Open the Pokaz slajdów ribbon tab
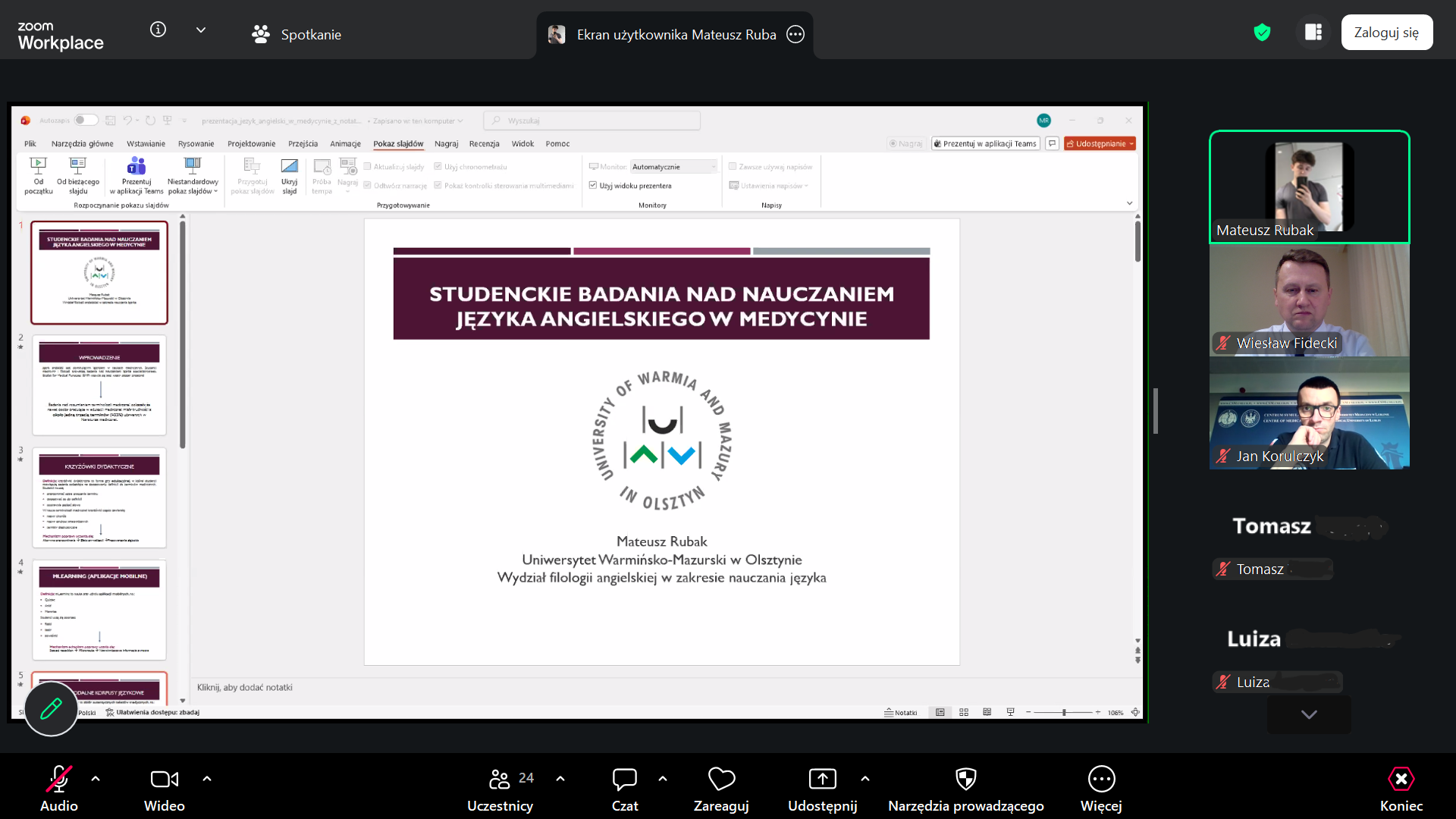 (x=398, y=144)
